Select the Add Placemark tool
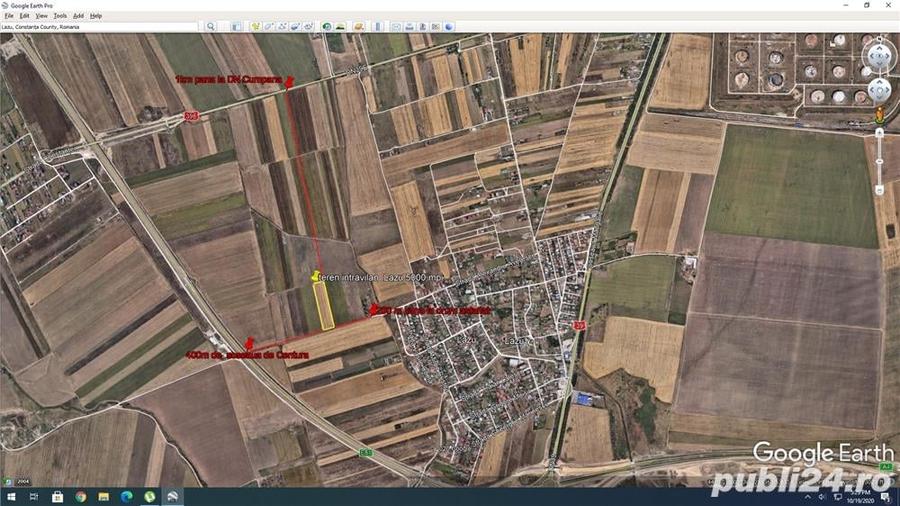 pos(256,26)
